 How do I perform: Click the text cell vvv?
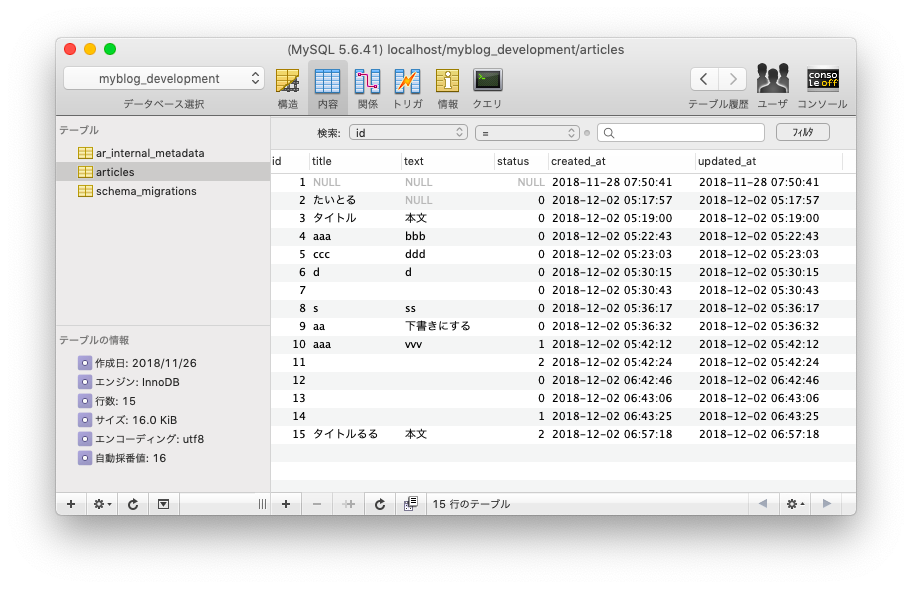[x=414, y=344]
